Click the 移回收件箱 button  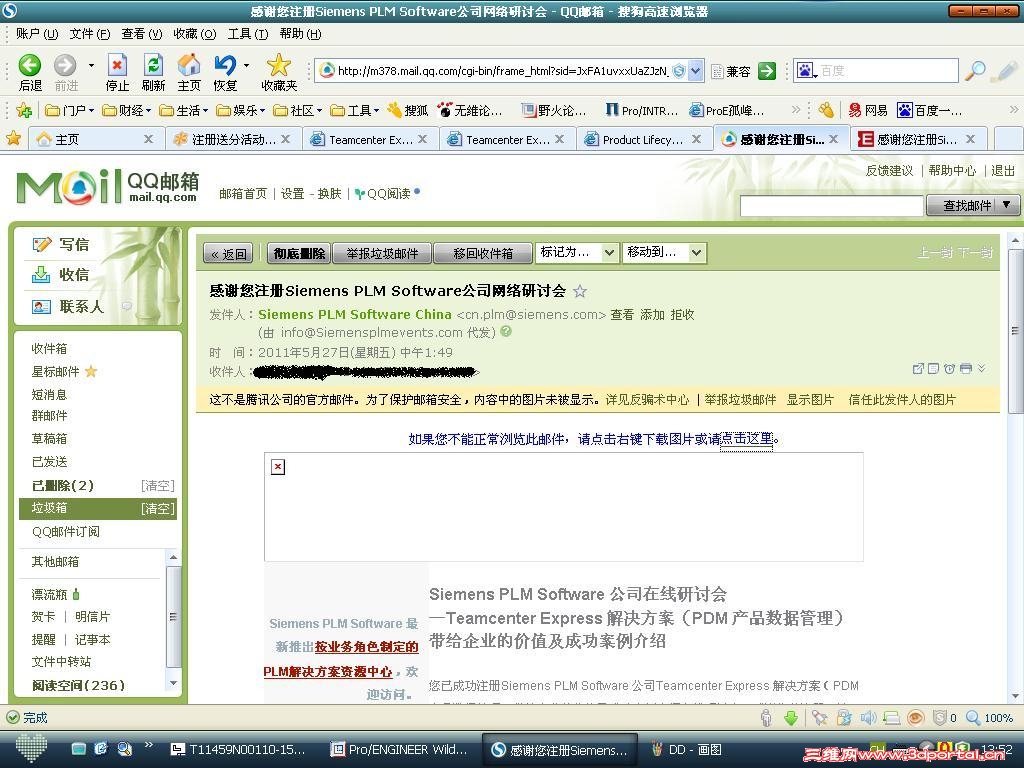(483, 253)
